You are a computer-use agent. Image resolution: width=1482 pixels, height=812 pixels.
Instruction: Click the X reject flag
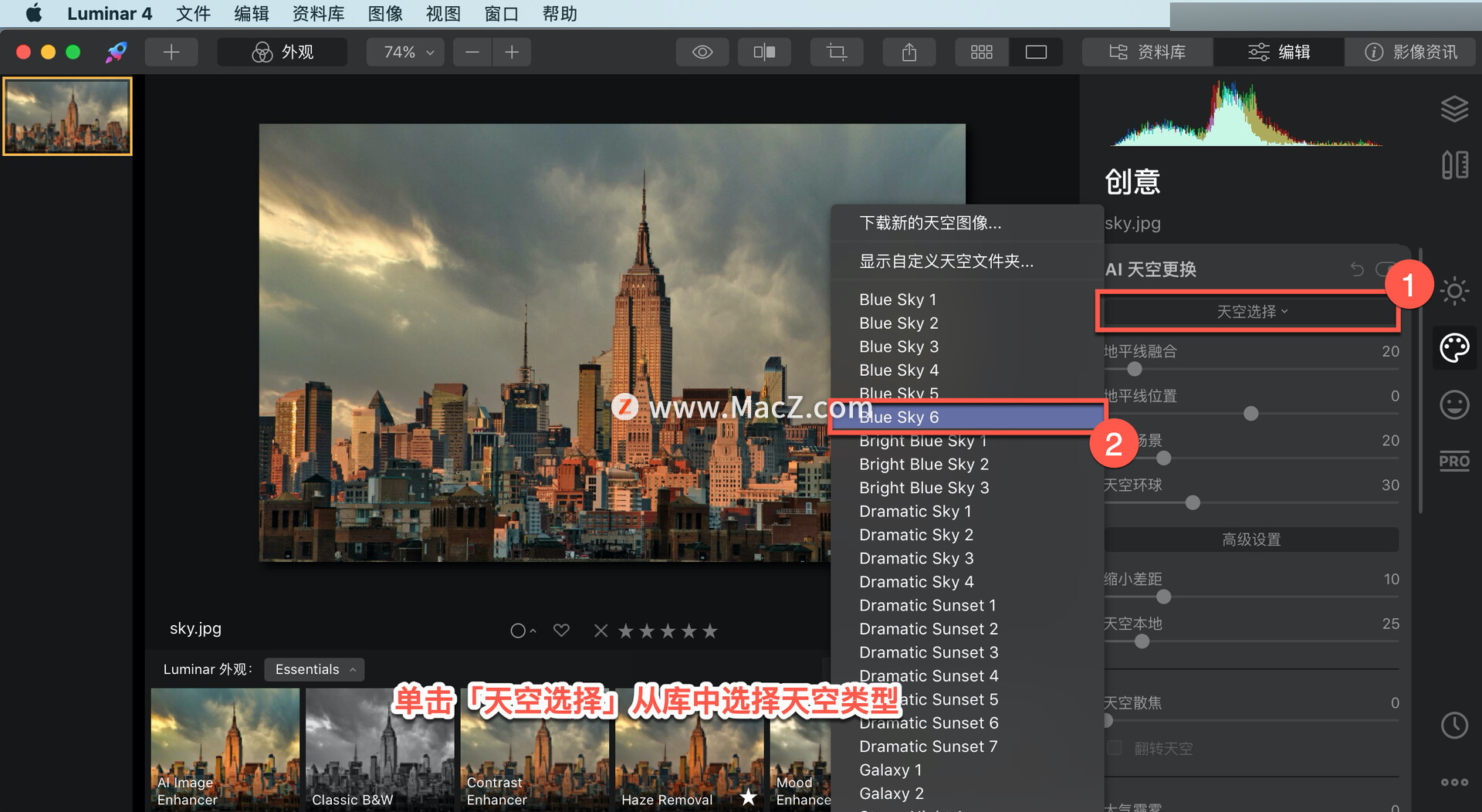pos(601,631)
